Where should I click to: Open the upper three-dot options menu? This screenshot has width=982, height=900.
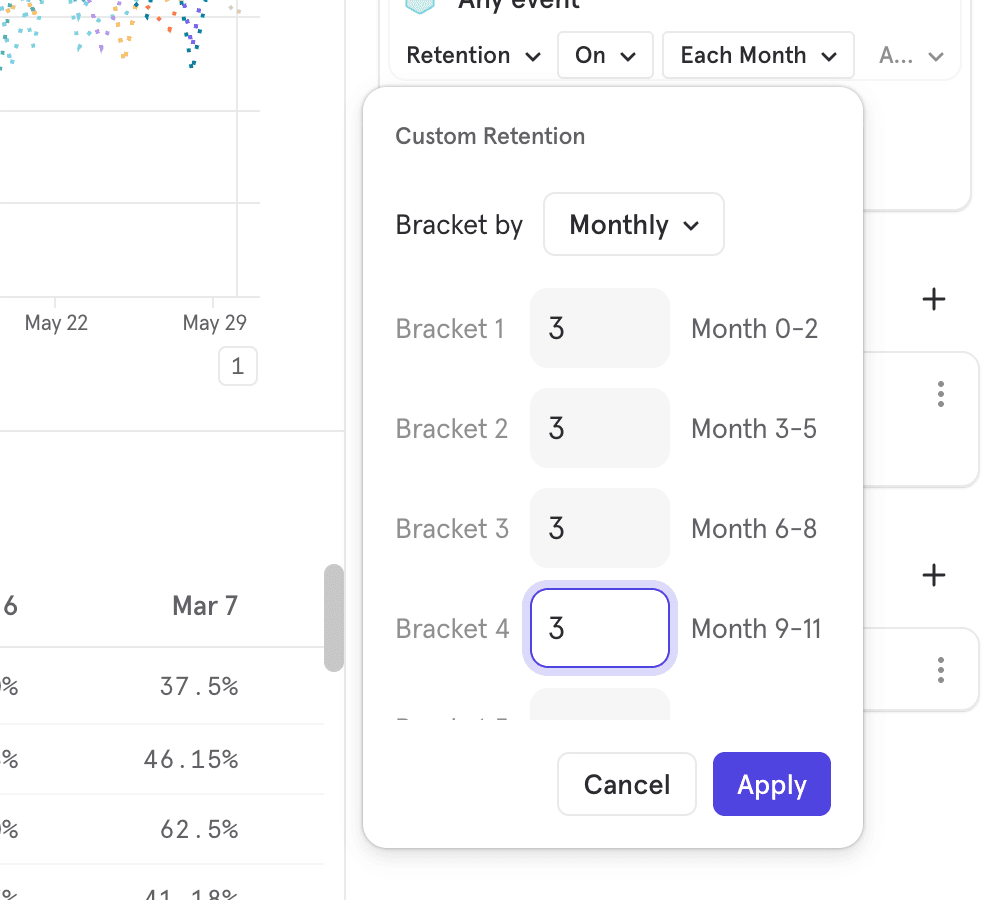point(940,394)
